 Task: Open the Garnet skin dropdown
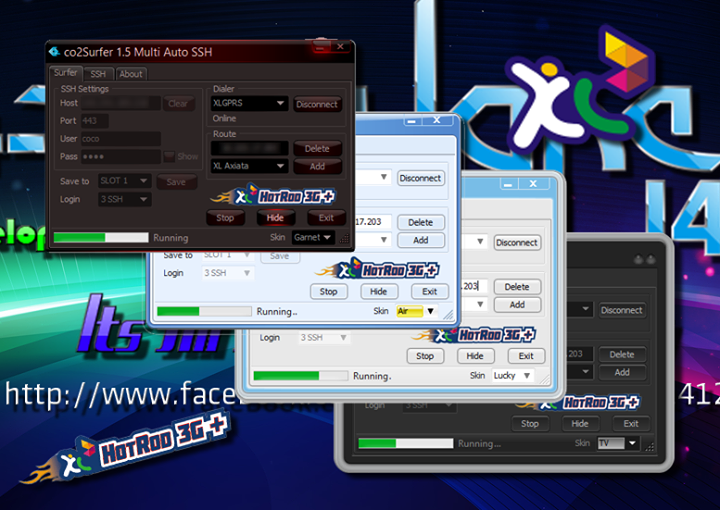313,237
